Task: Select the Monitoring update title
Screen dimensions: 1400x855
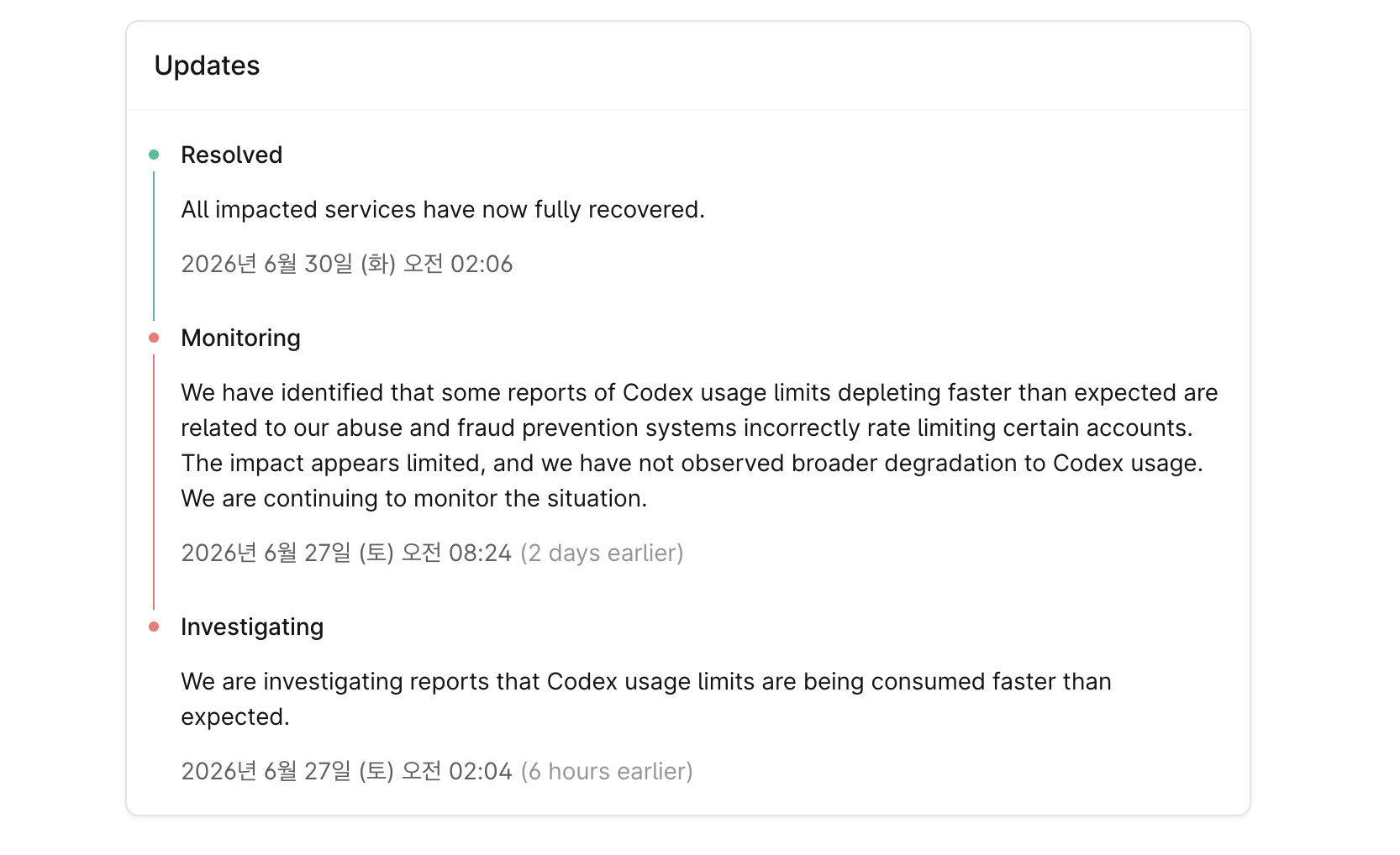Action: (x=241, y=338)
